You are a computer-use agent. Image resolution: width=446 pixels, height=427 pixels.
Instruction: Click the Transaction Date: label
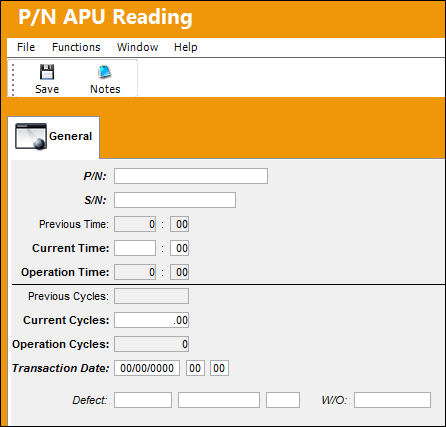(61, 368)
